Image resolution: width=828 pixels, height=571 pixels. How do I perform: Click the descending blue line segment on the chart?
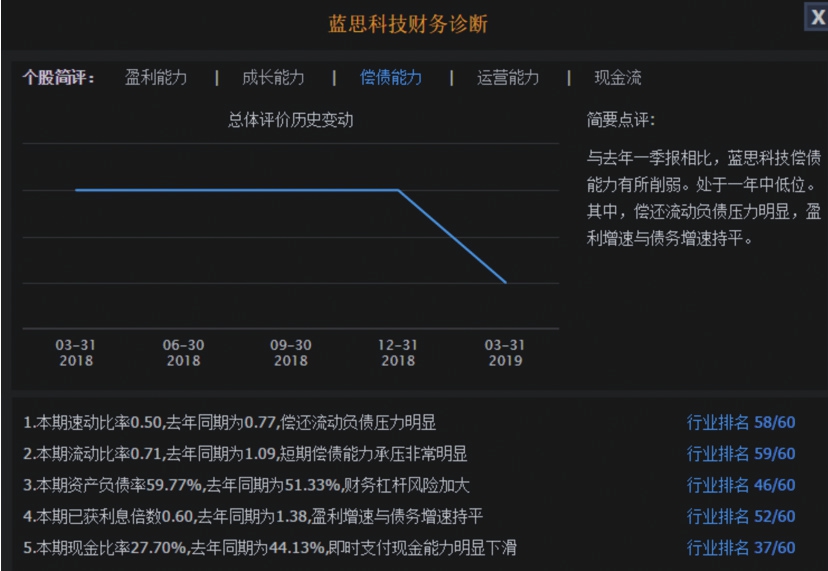point(452,236)
